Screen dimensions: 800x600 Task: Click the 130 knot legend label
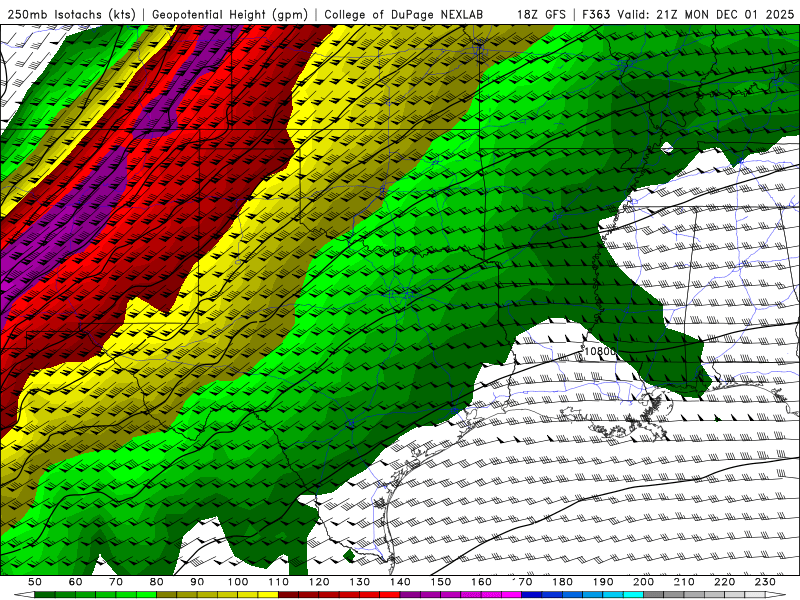[360, 582]
